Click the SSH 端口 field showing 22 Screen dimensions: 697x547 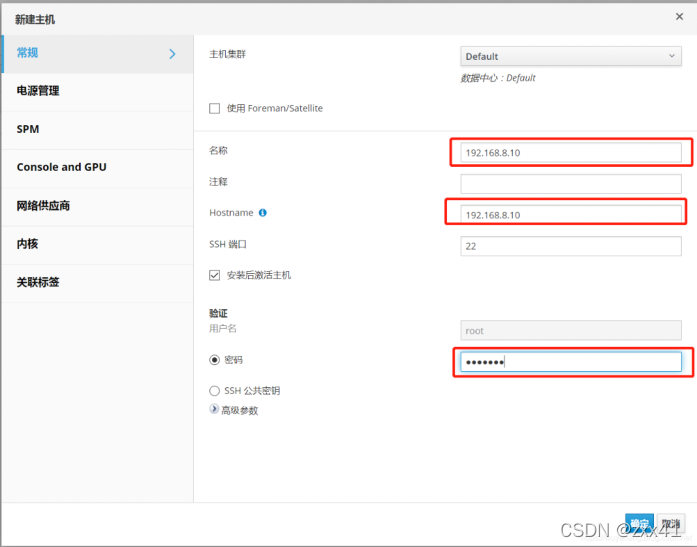click(571, 246)
